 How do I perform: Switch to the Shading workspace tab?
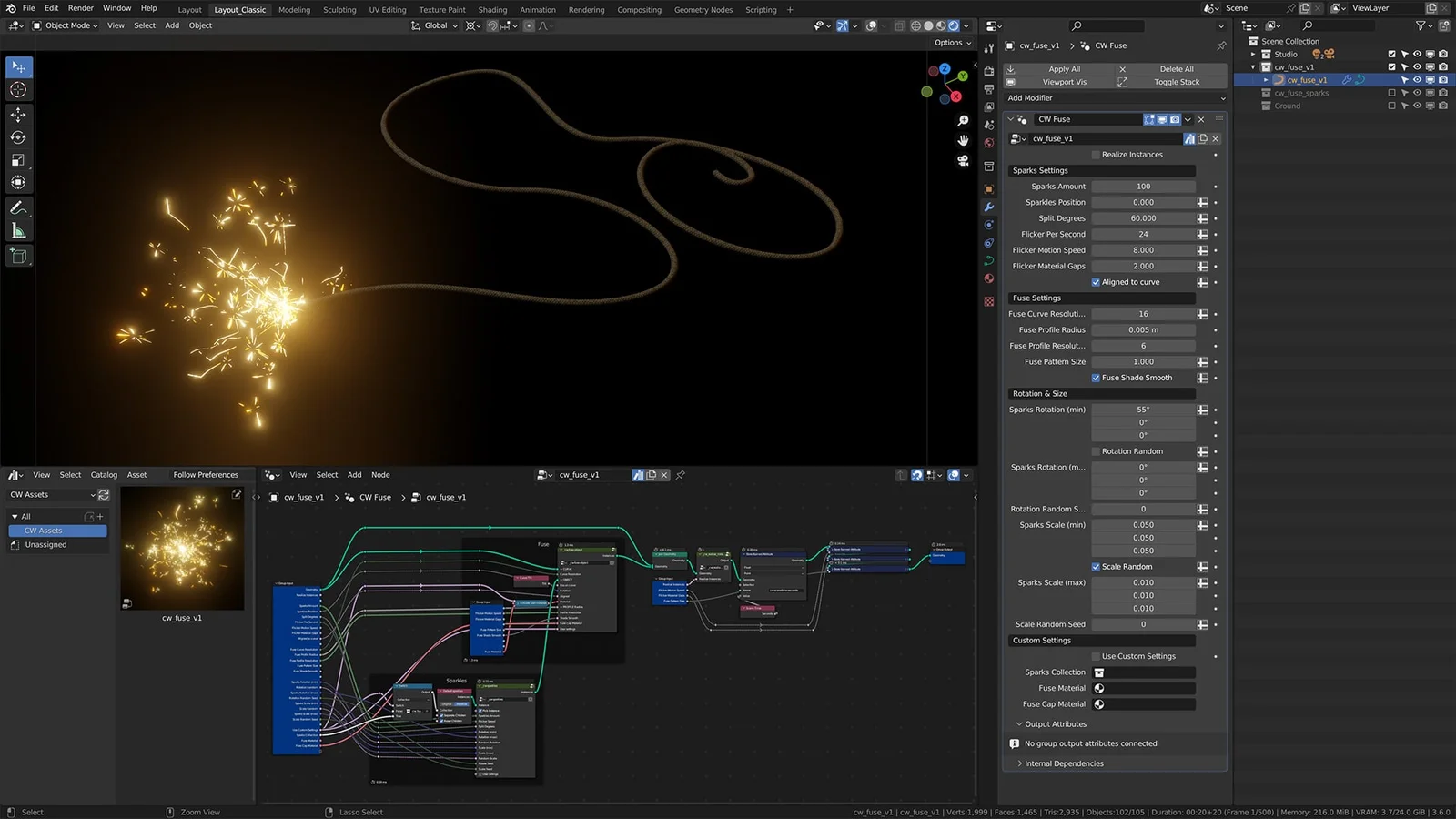pyautogui.click(x=492, y=10)
